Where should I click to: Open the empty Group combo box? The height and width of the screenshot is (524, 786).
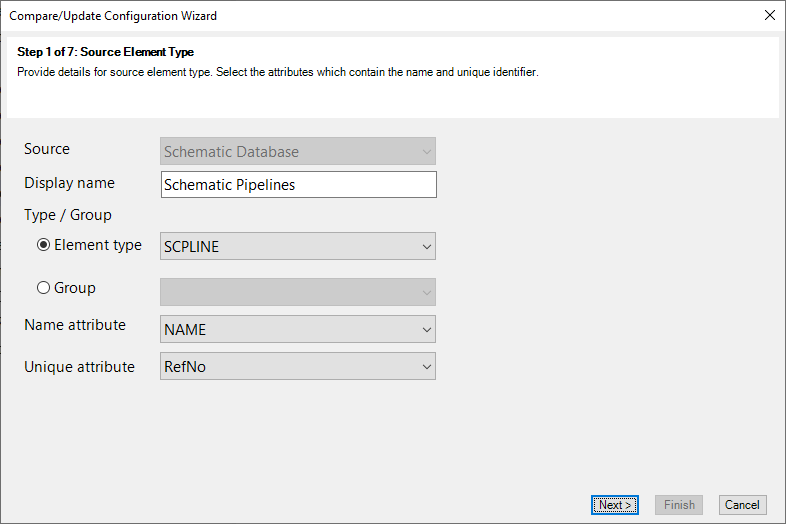[x=298, y=292]
